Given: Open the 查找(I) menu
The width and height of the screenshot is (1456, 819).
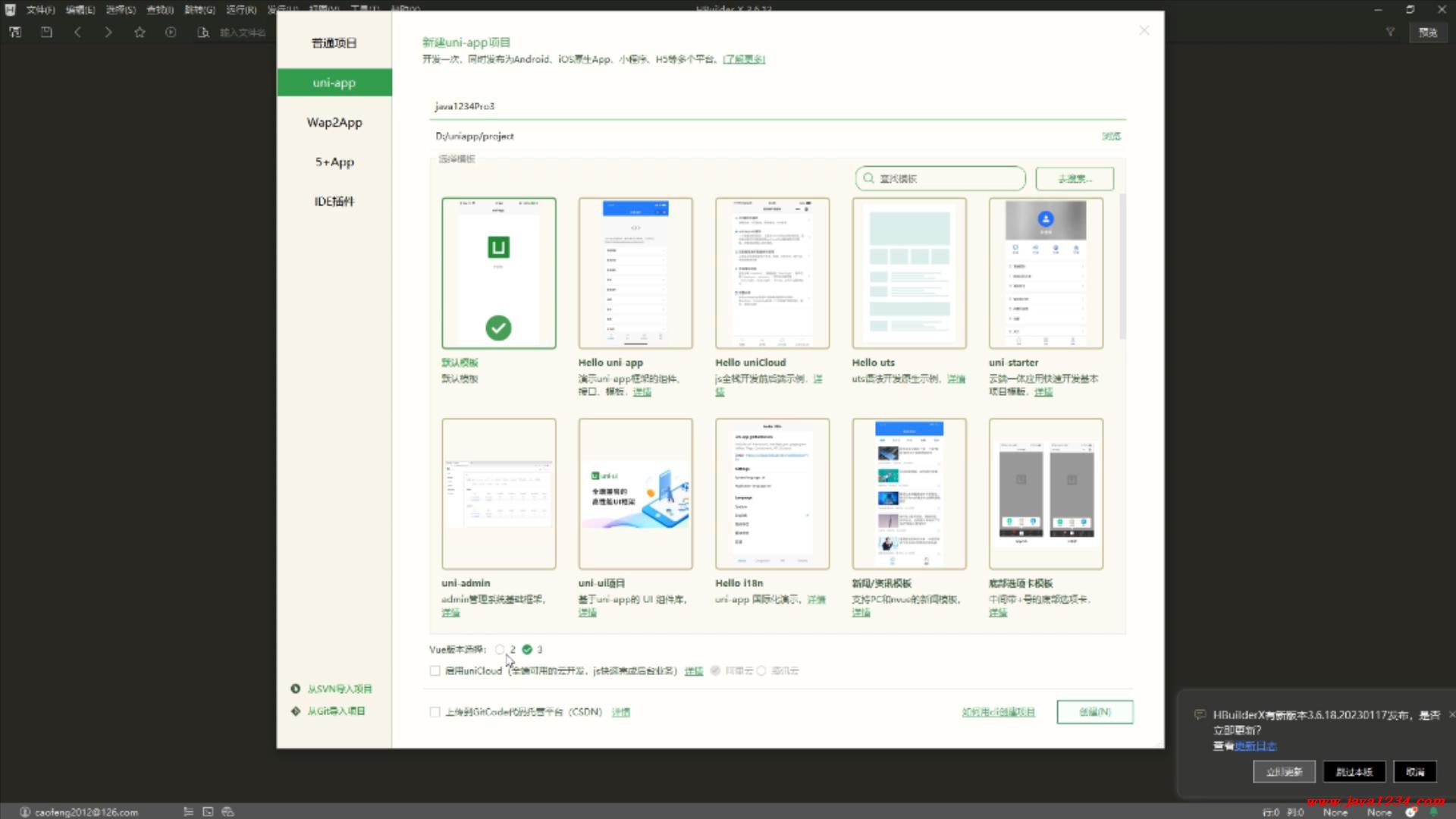Looking at the screenshot, I should pos(160,10).
